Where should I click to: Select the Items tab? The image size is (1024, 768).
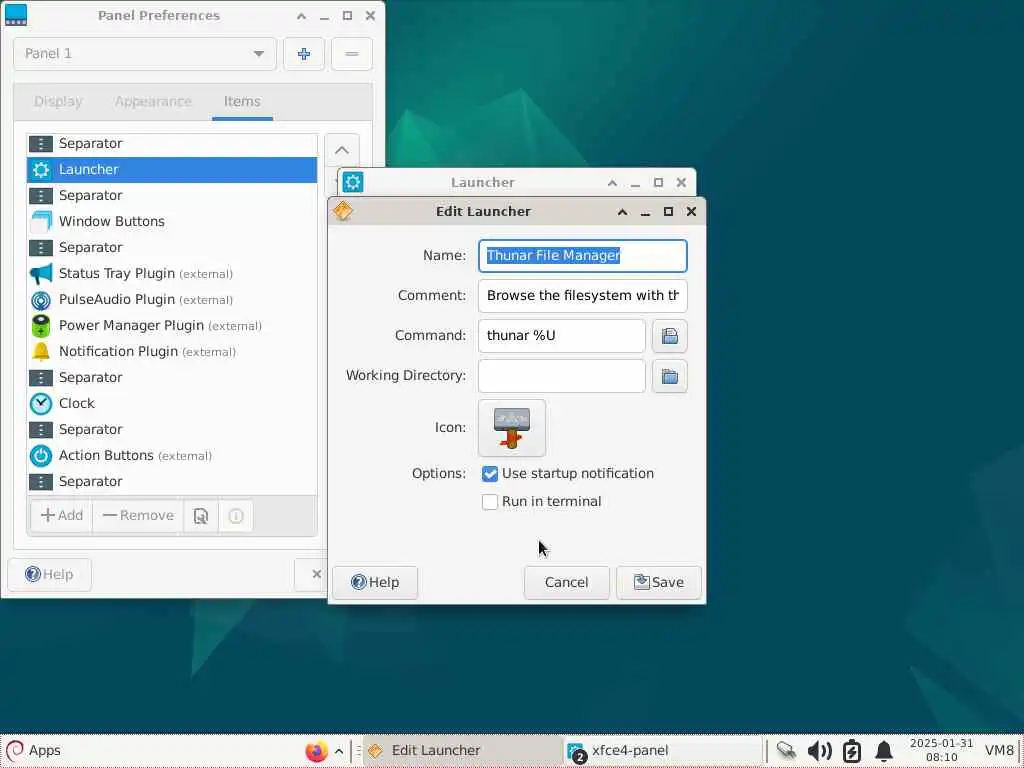point(242,102)
